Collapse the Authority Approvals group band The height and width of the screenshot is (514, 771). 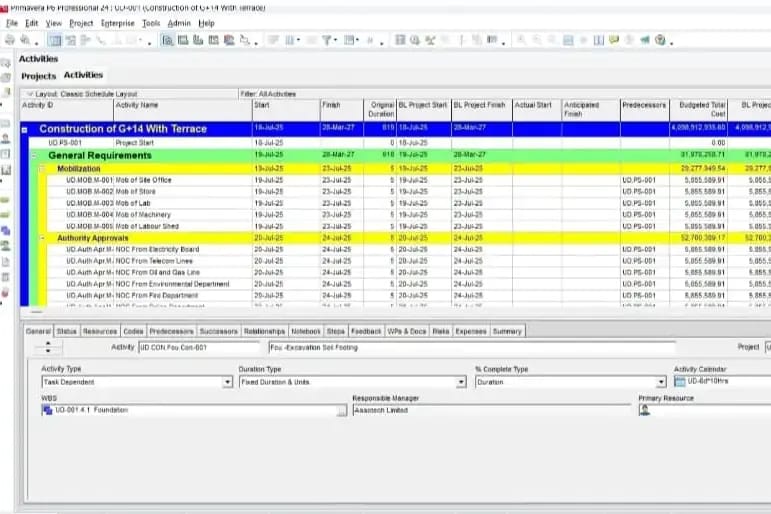point(42,238)
